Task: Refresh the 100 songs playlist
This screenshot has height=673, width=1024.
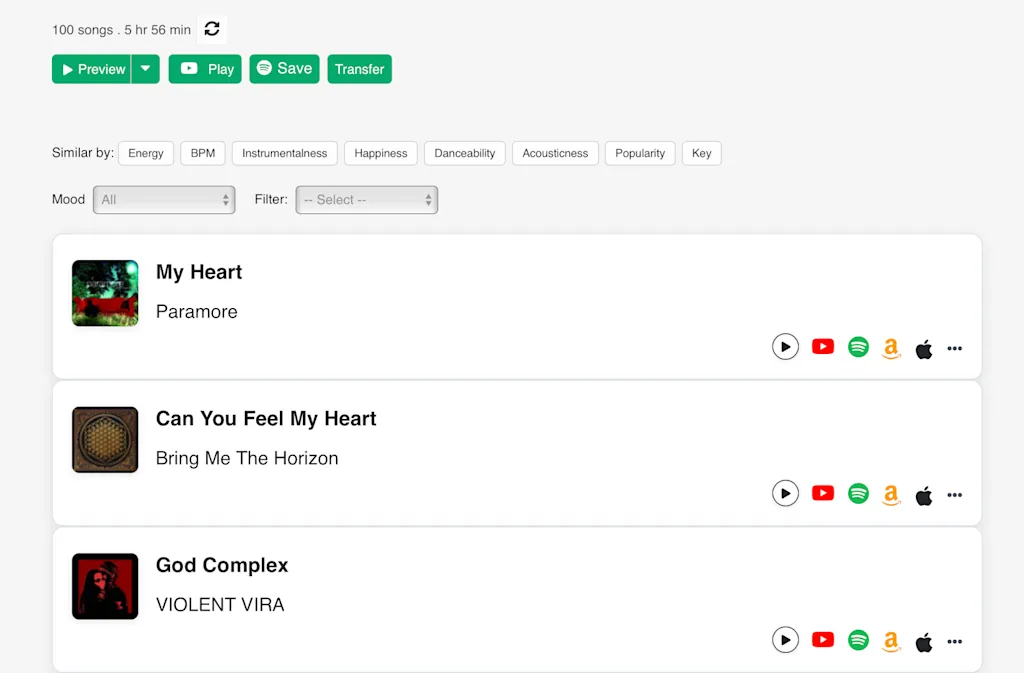Action: click(x=210, y=29)
